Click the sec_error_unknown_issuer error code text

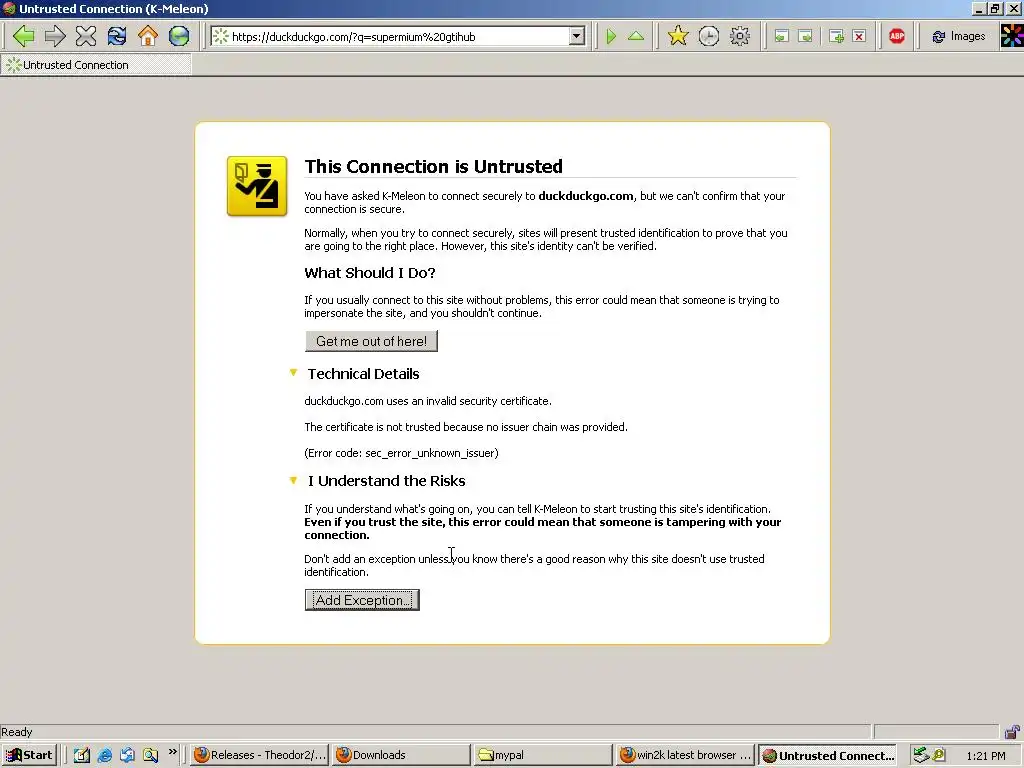click(430, 453)
